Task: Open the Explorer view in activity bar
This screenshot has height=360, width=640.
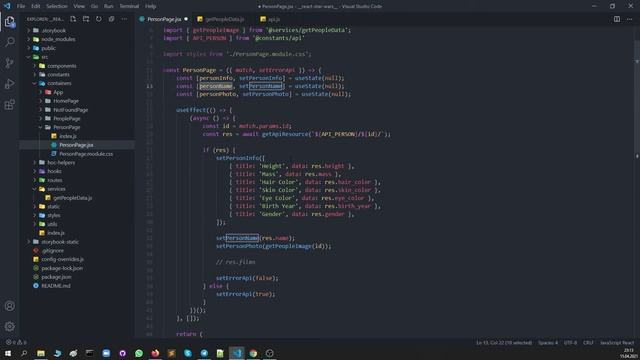Action: coord(9,22)
